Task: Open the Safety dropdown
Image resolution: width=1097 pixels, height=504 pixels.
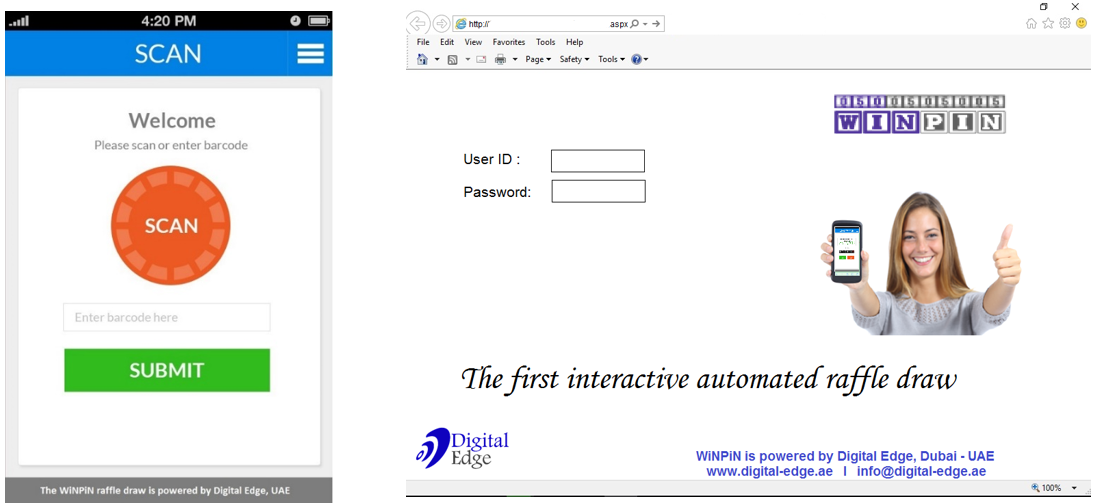Action: 574,60
